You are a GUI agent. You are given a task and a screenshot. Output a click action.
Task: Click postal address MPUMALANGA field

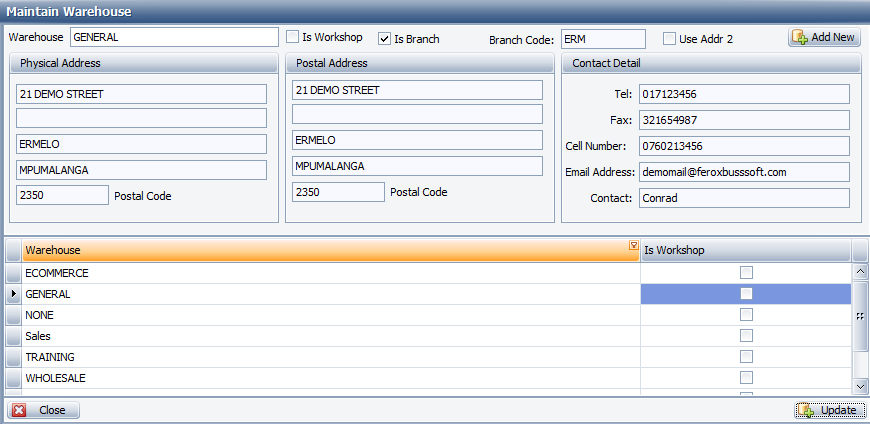(417, 166)
